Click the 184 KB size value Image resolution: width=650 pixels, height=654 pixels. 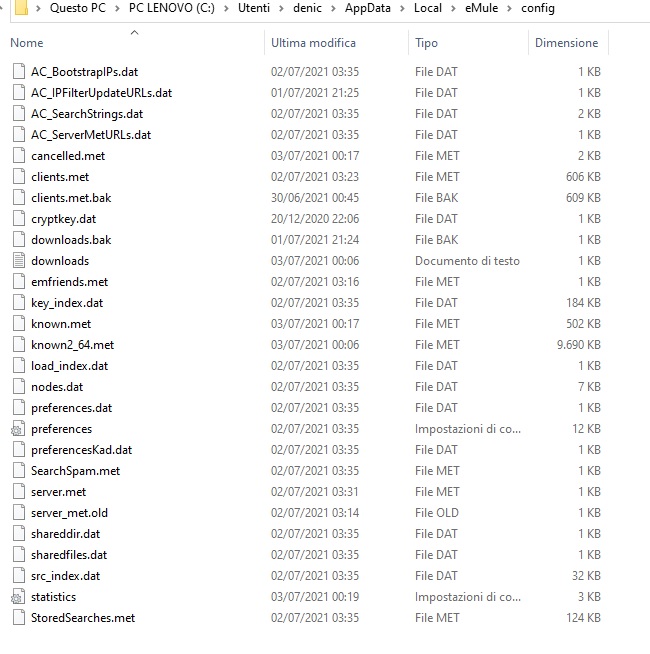point(583,303)
